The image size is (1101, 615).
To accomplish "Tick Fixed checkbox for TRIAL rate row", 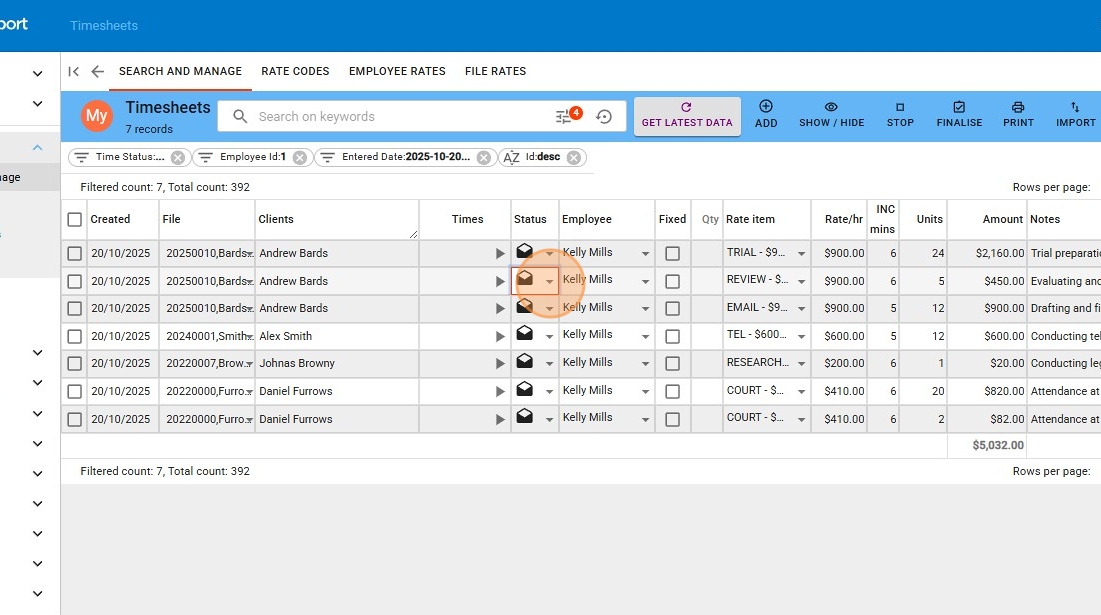I will 672,254.
